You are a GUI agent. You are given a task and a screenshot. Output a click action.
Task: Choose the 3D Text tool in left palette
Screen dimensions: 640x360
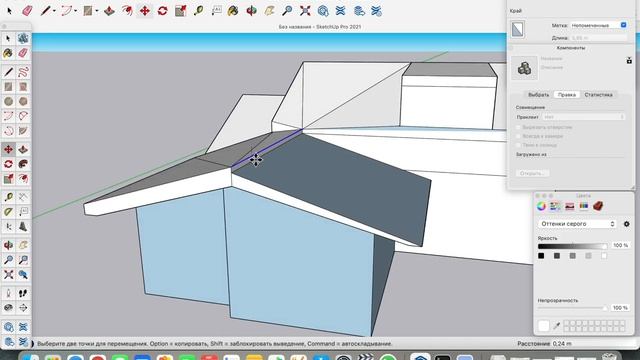click(x=23, y=227)
